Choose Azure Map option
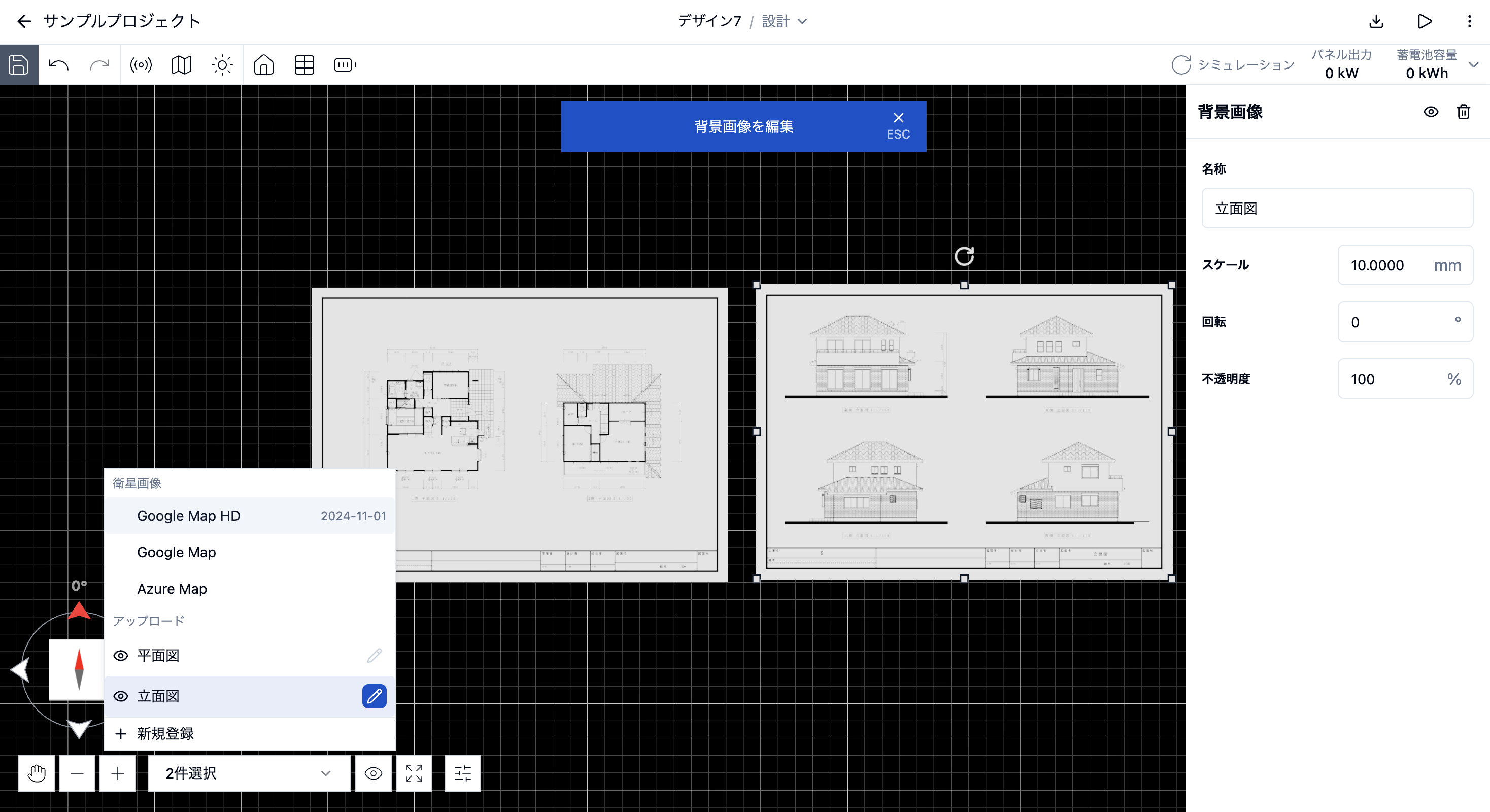The height and width of the screenshot is (812, 1490). (249, 588)
